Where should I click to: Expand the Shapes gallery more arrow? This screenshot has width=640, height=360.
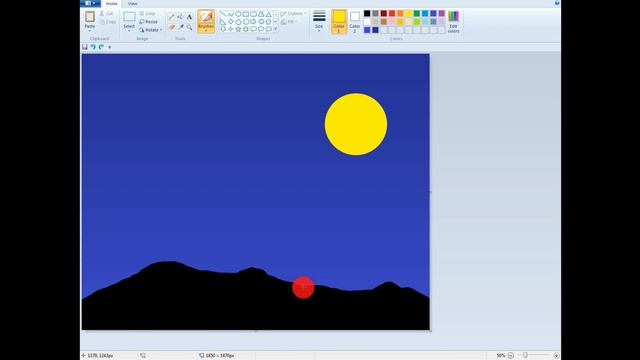276,29
